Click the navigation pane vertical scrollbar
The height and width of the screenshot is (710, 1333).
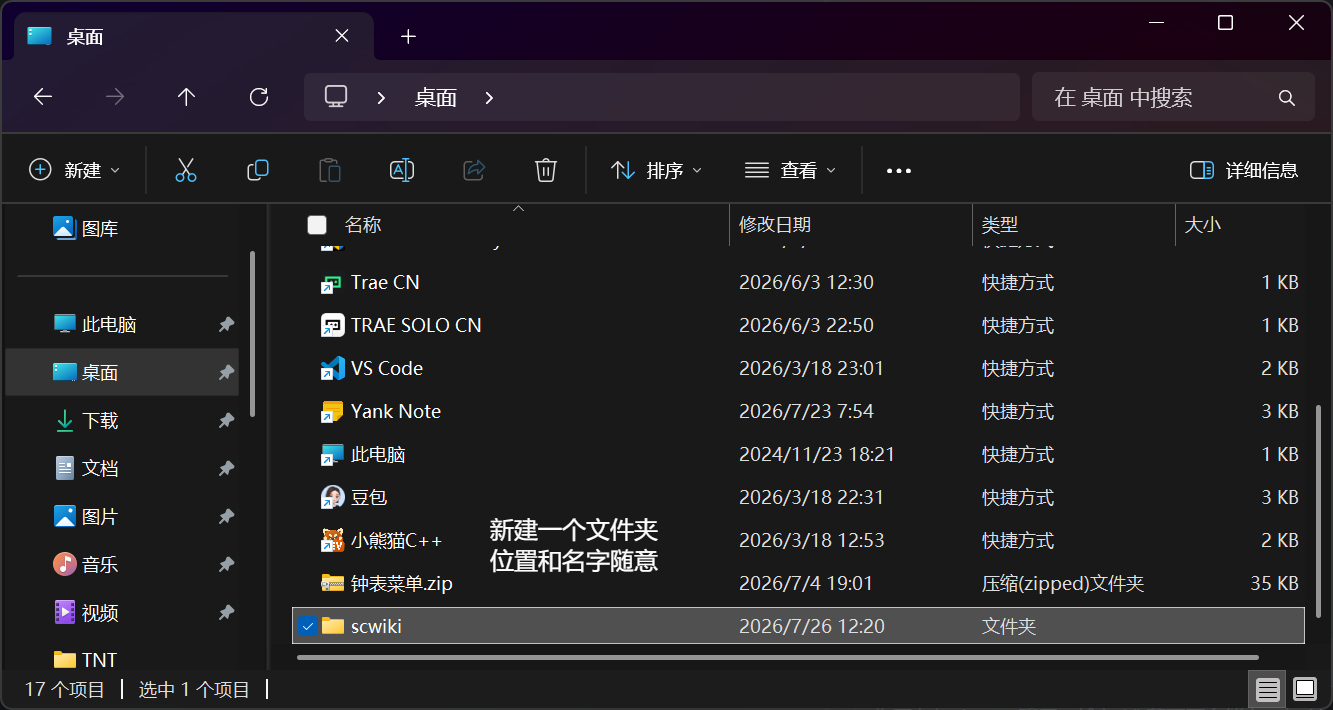click(x=252, y=332)
